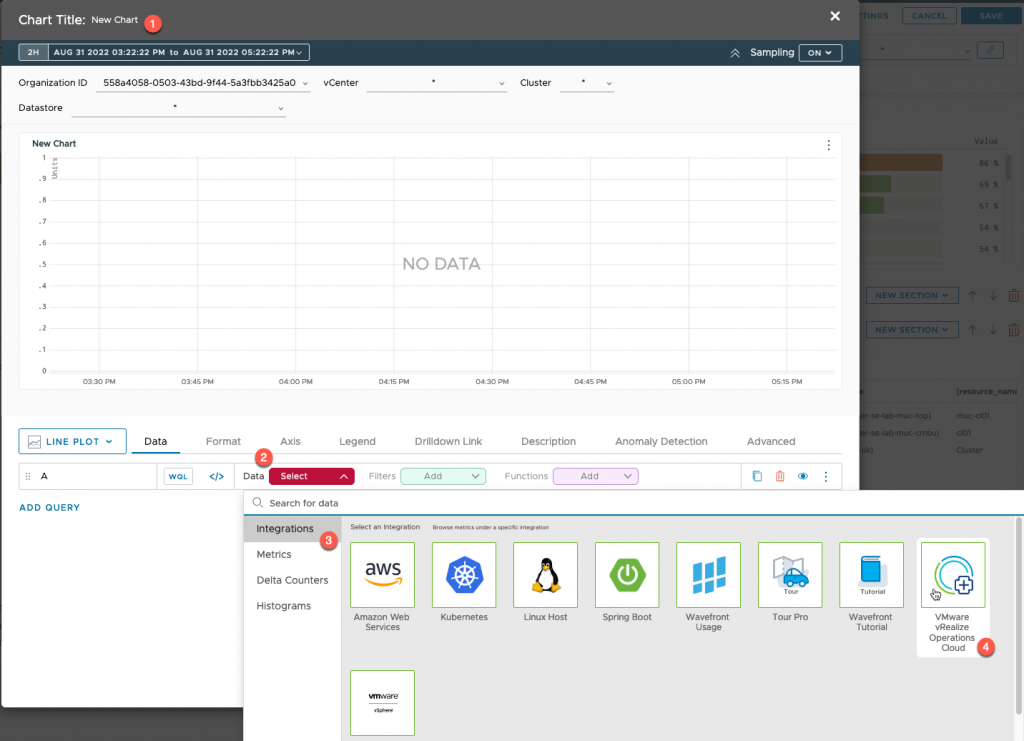Select the VMware vSphere integration tile

click(382, 702)
